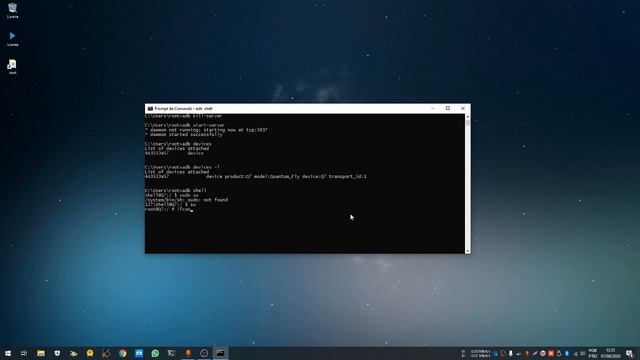Select the shortcut file icon on desktop

pos(12,67)
